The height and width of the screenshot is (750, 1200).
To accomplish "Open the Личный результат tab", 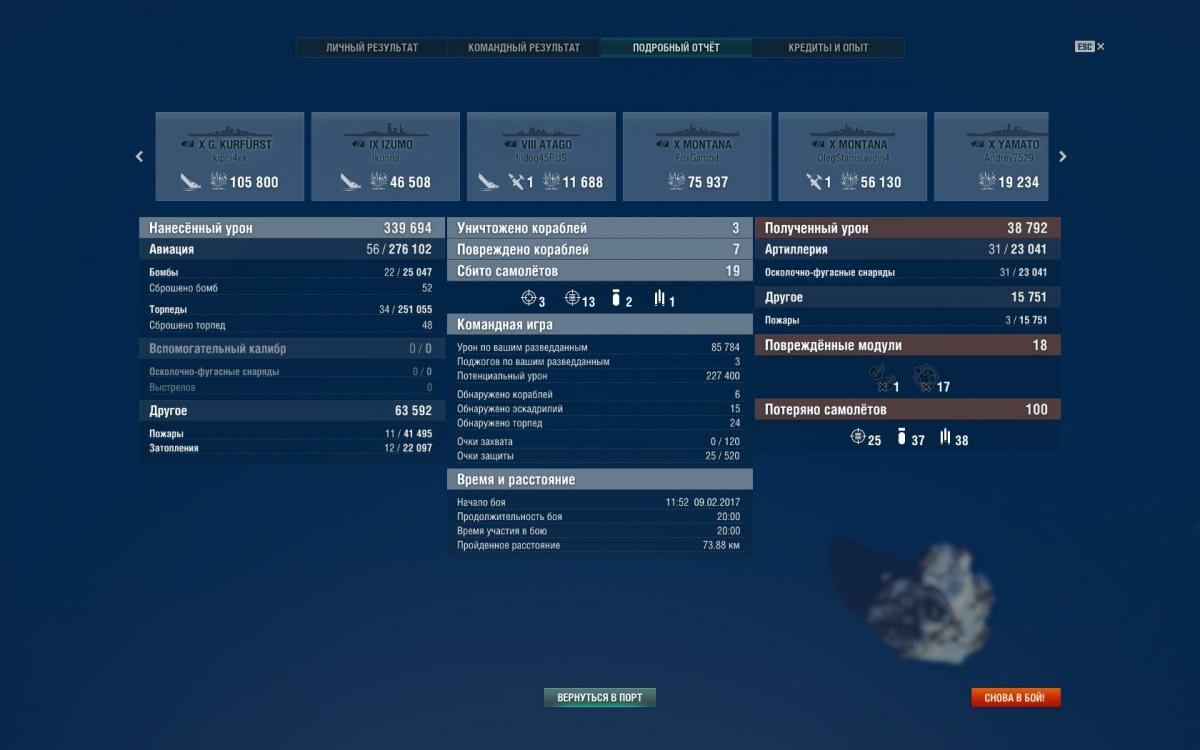I will (x=372, y=48).
